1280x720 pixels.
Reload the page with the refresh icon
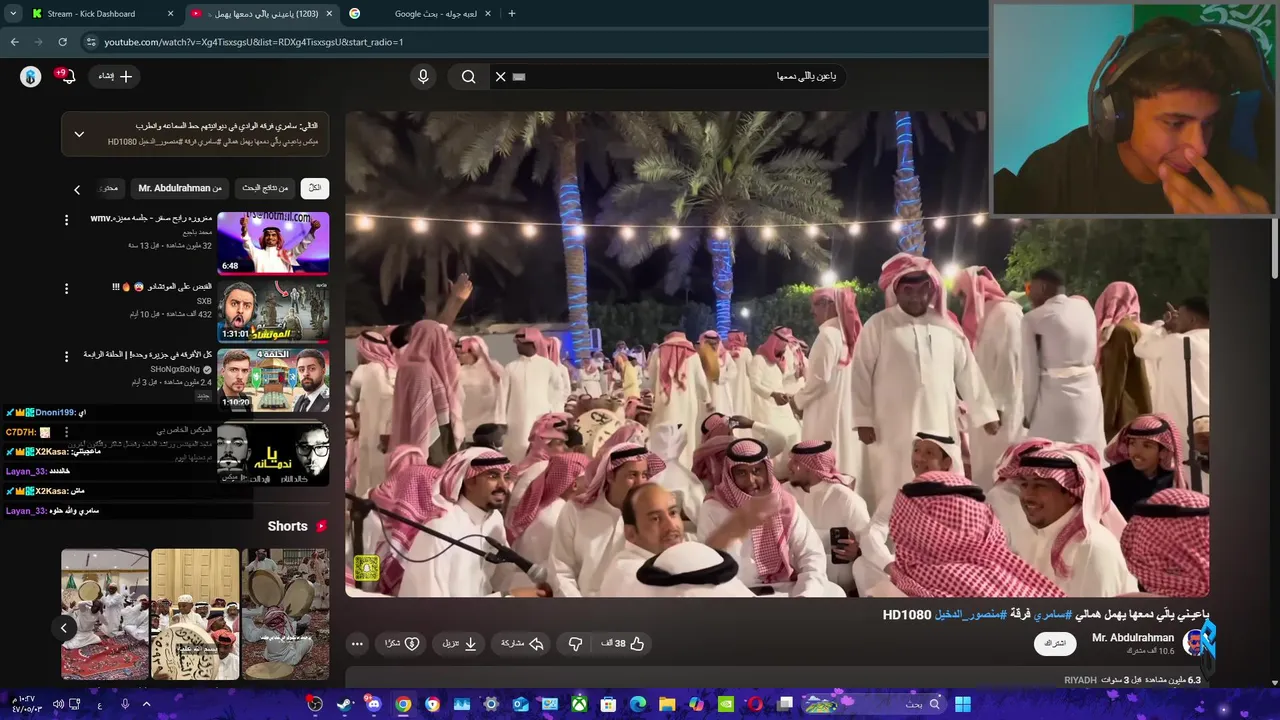pos(62,42)
